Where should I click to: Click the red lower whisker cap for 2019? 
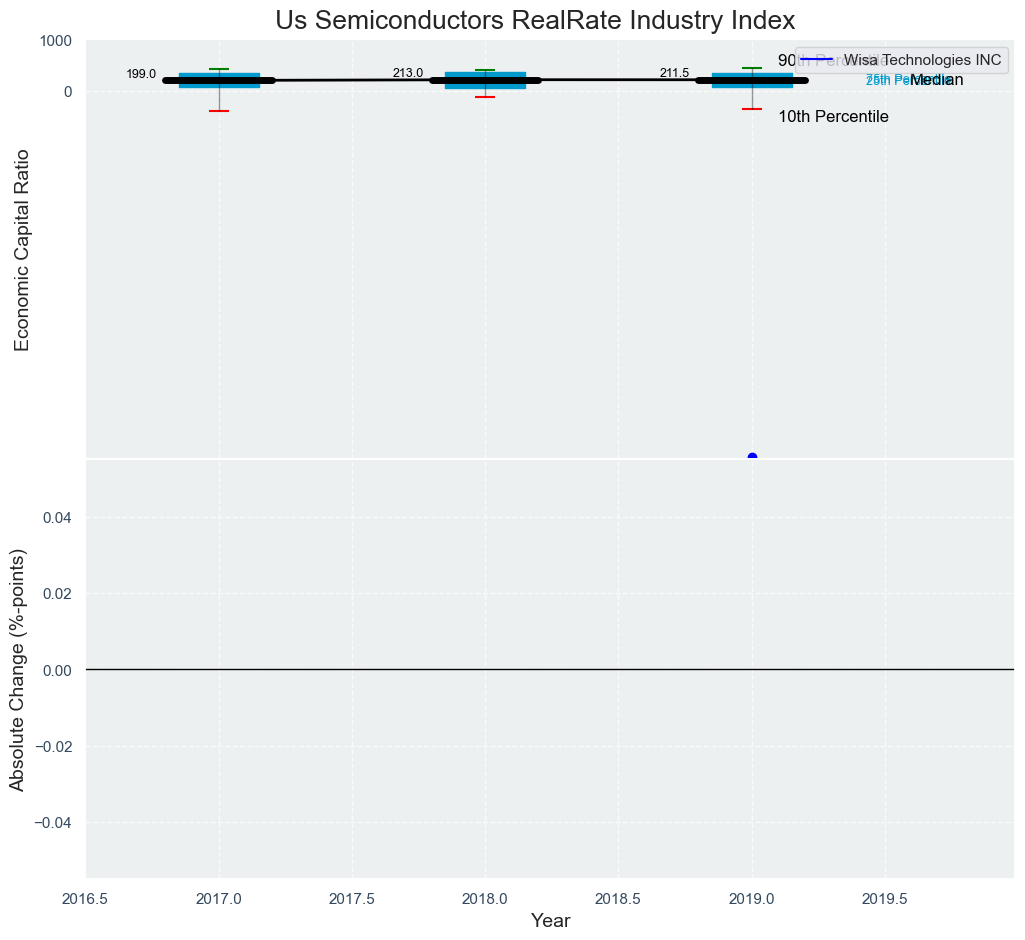pos(752,109)
